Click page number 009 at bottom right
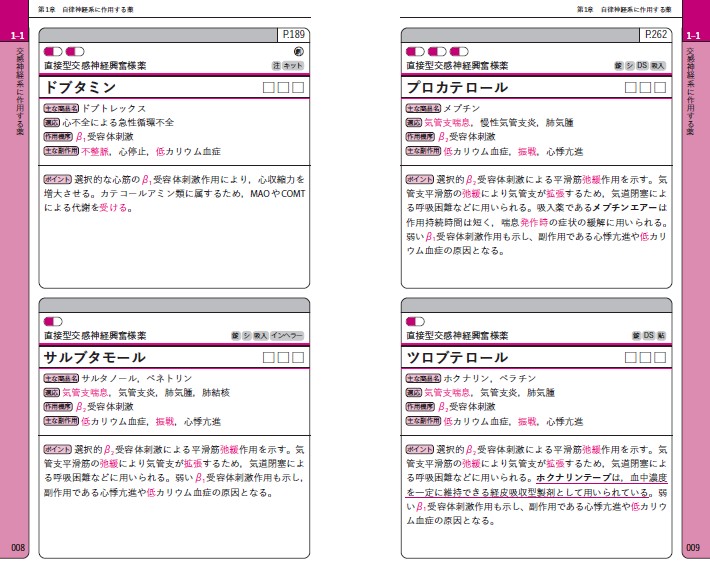This screenshot has height=563, width=710. click(695, 548)
